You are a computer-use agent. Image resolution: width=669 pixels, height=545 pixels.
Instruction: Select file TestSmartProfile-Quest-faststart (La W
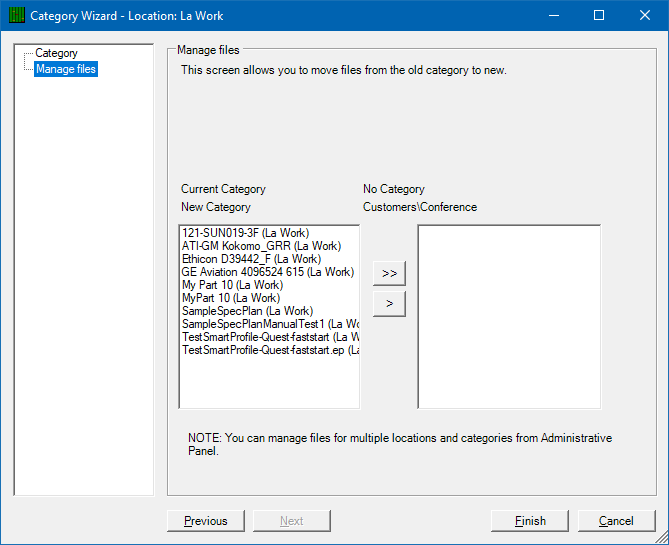coord(270,337)
